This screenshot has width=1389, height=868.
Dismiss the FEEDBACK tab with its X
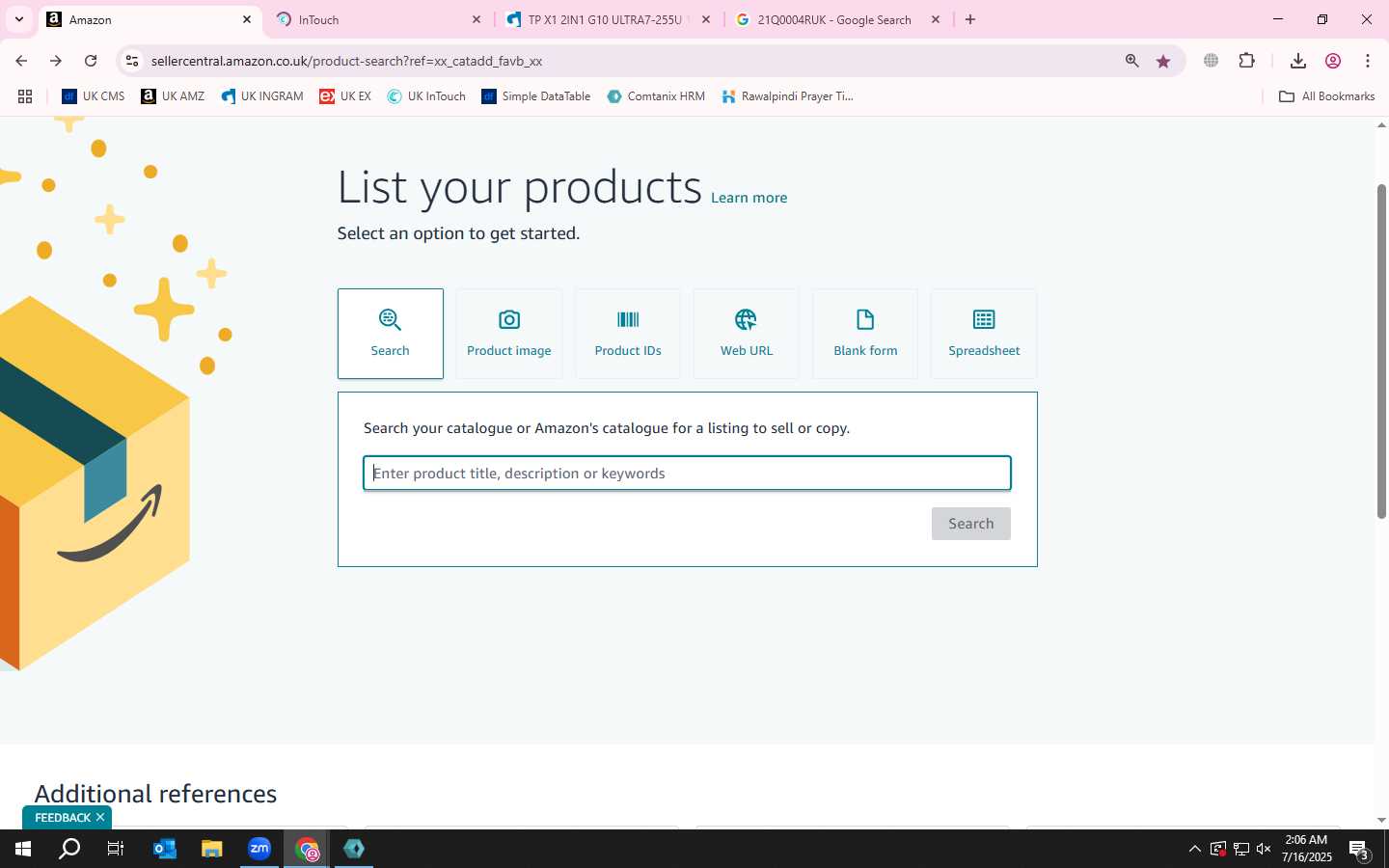[x=100, y=818]
